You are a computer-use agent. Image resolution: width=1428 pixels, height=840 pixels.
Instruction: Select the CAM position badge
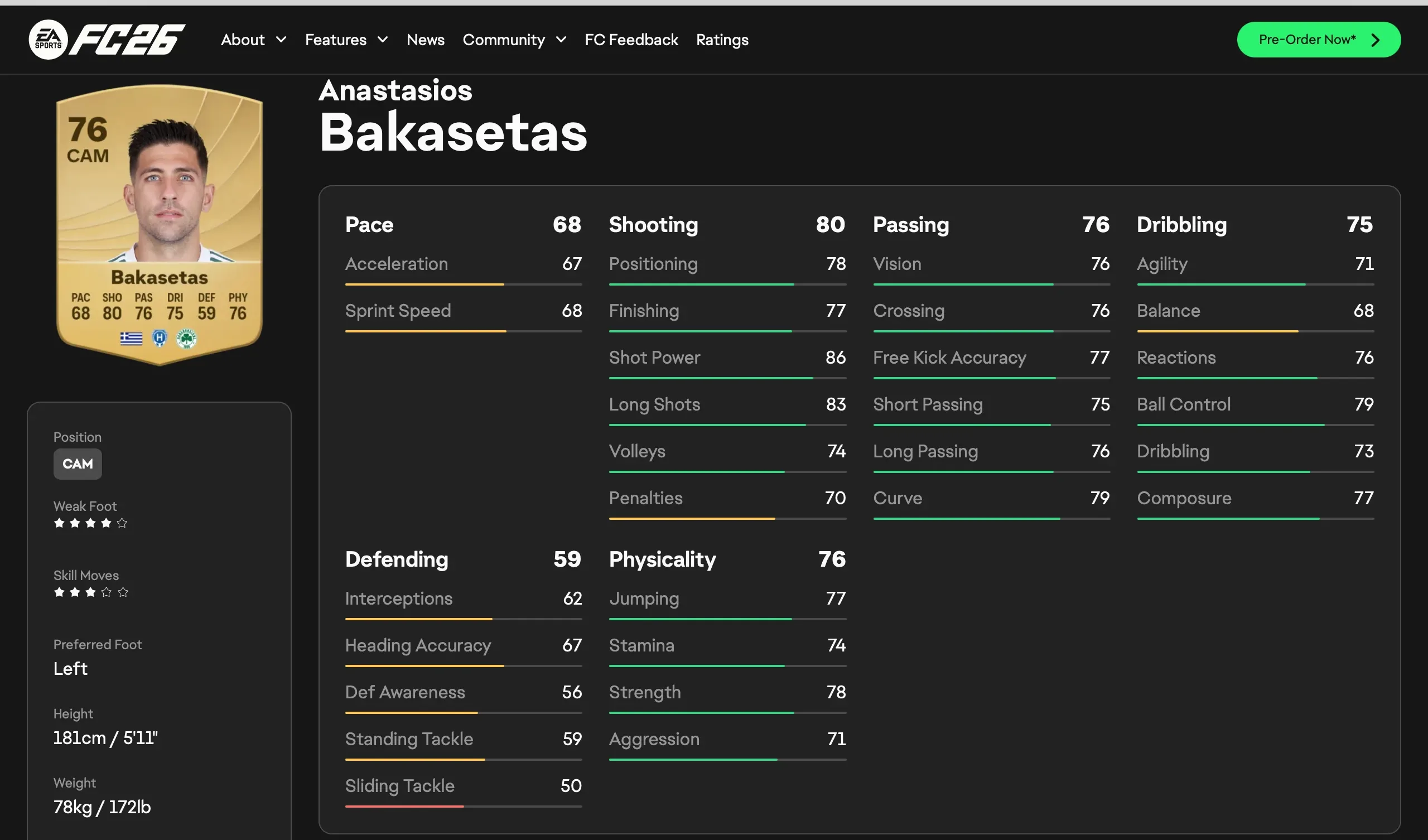(x=78, y=464)
